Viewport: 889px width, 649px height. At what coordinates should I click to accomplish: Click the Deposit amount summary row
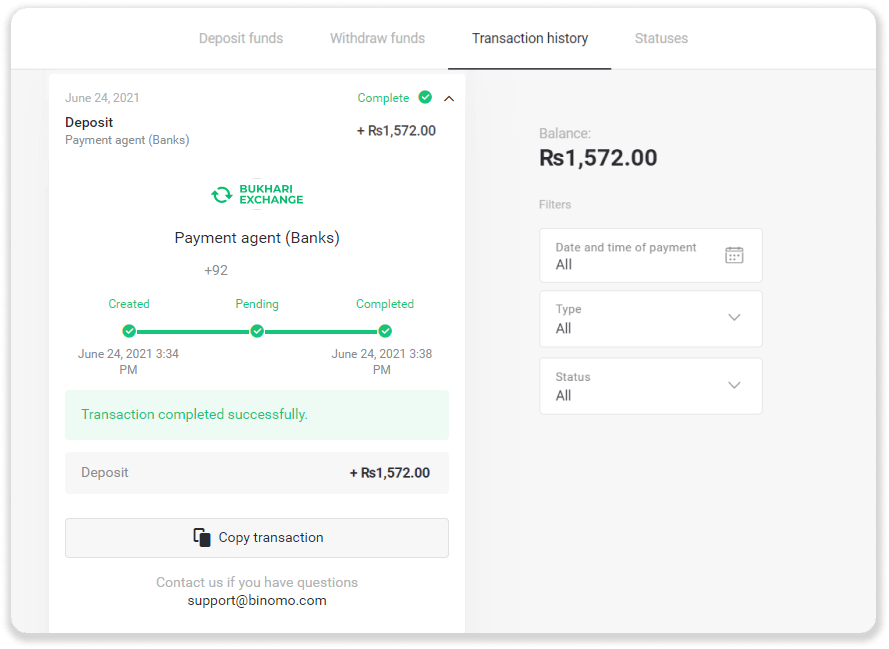[x=257, y=473]
